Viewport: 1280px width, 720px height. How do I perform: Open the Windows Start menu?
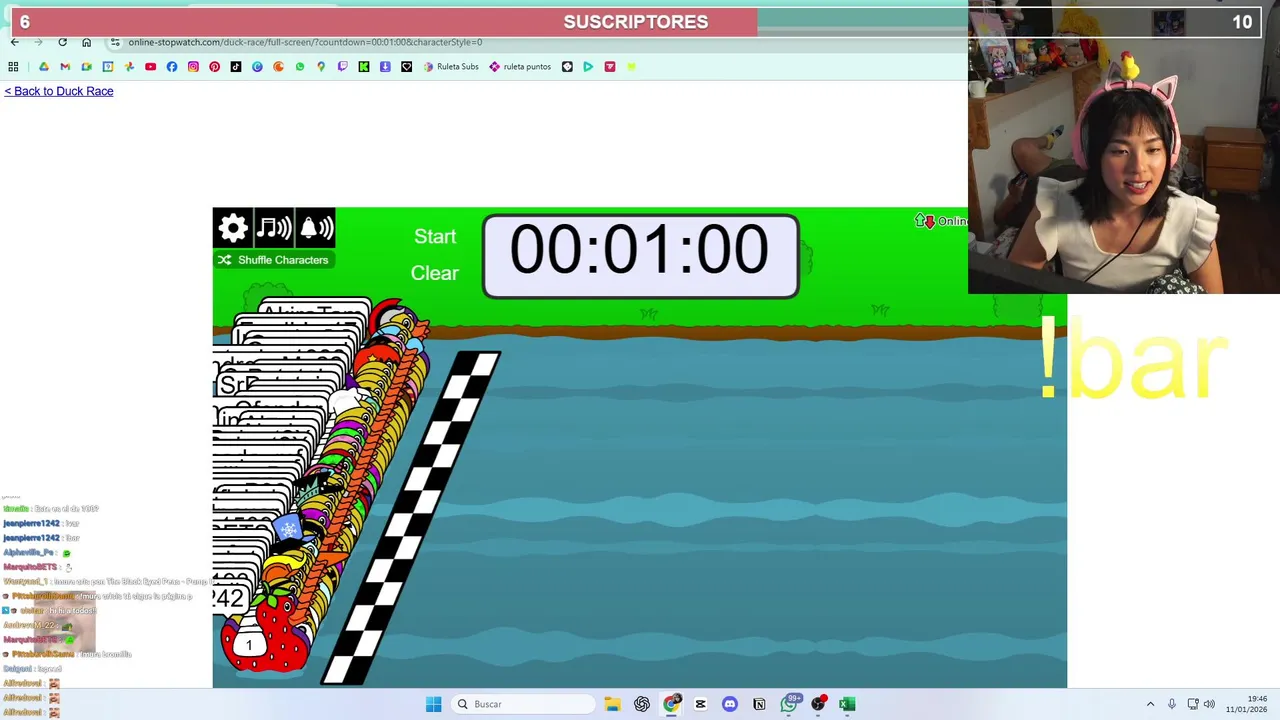click(433, 704)
